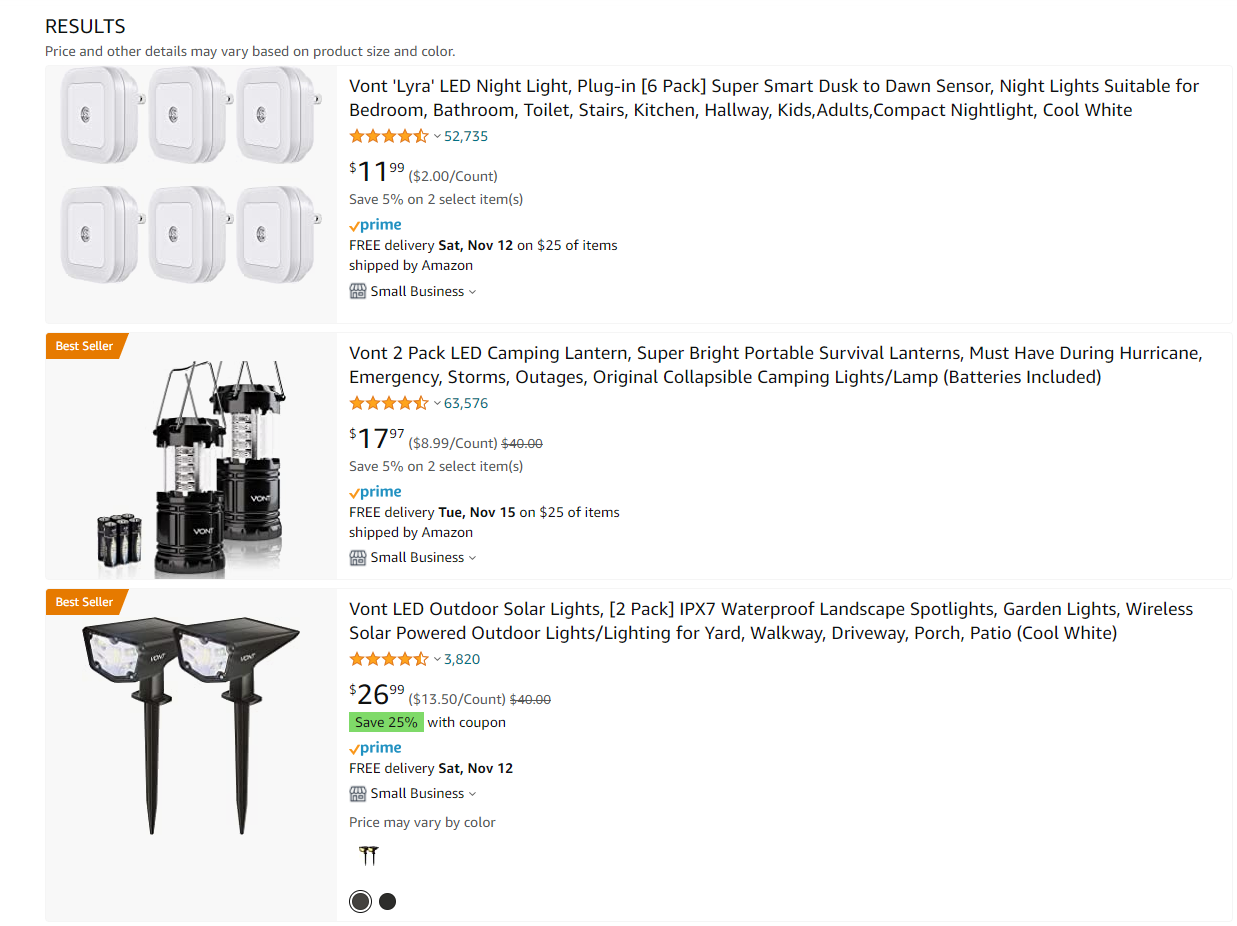
Task: Click star rating of Vont Lyra night light
Action: 389,136
